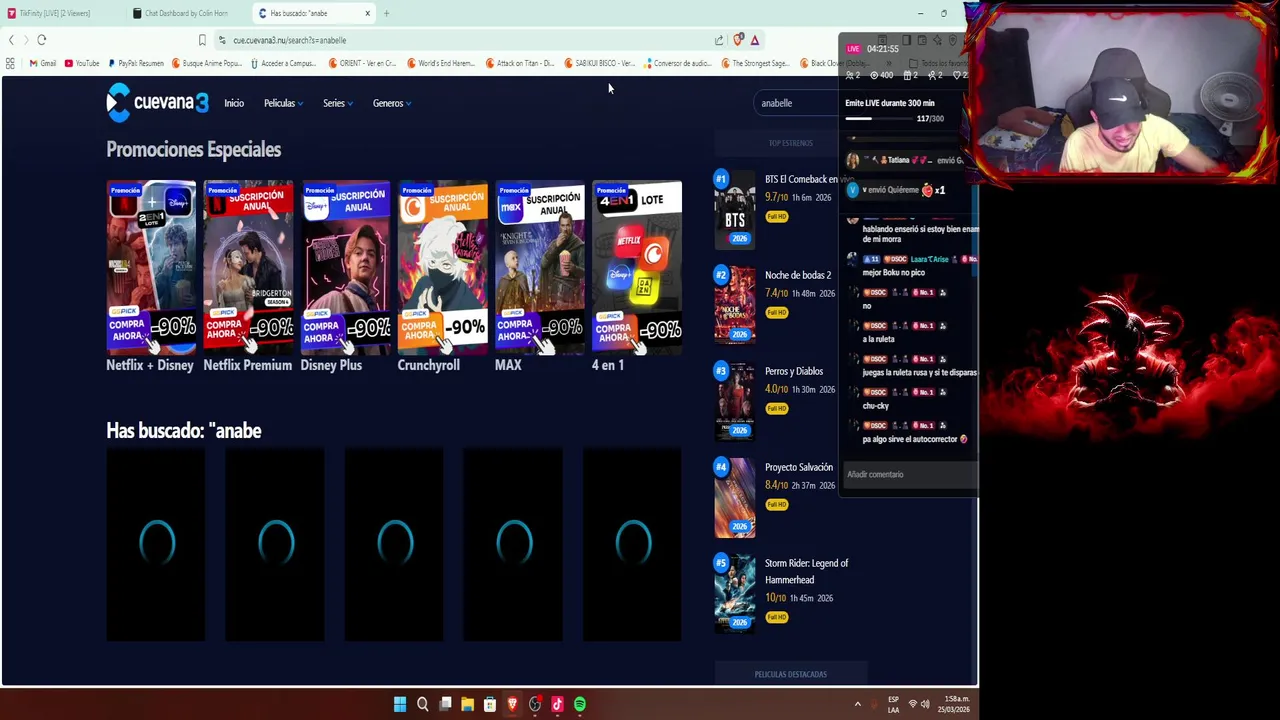Click BTS poster thumbnail ranked #1
Screen dimensions: 1280x720
coord(735,209)
